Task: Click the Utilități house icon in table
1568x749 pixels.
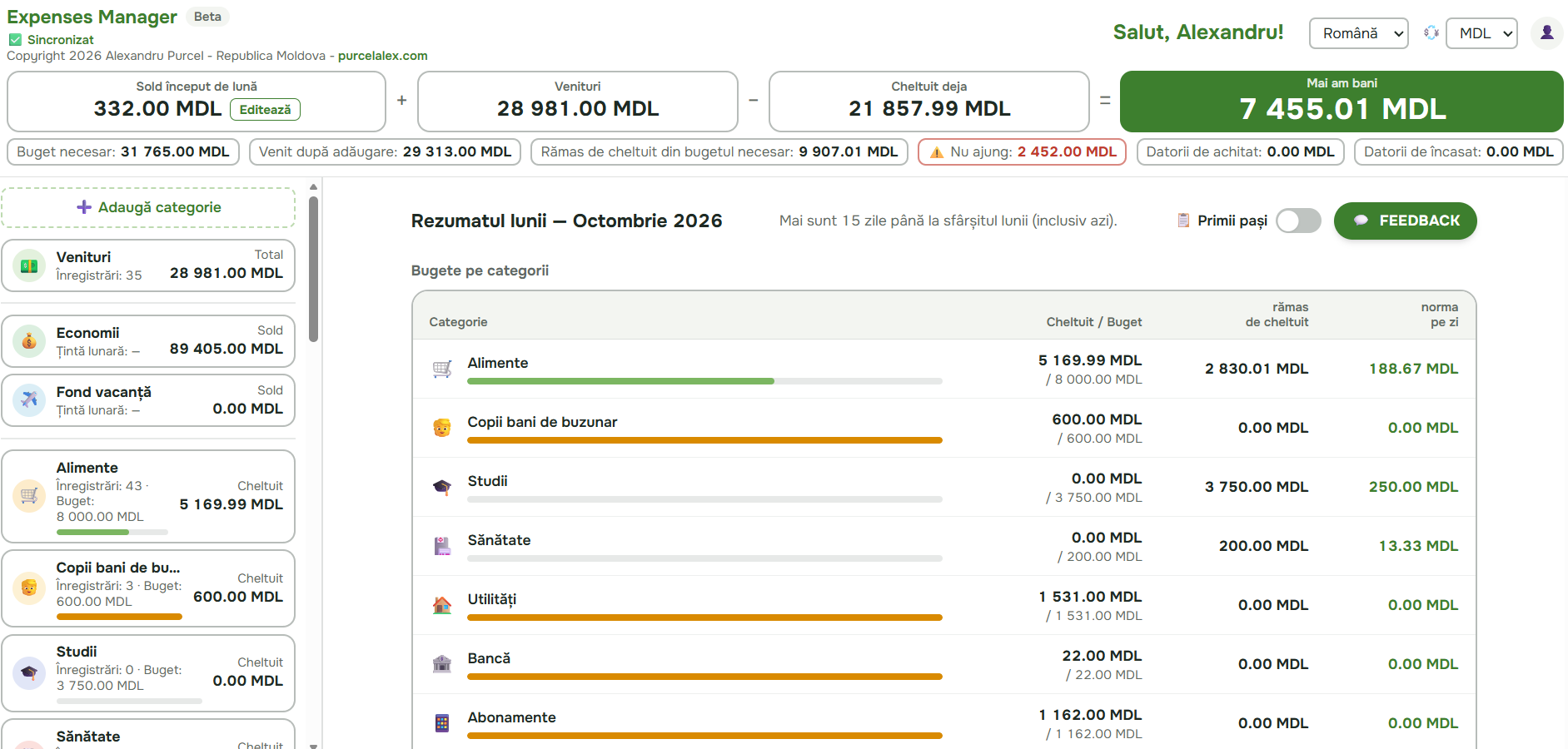Action: [x=442, y=605]
